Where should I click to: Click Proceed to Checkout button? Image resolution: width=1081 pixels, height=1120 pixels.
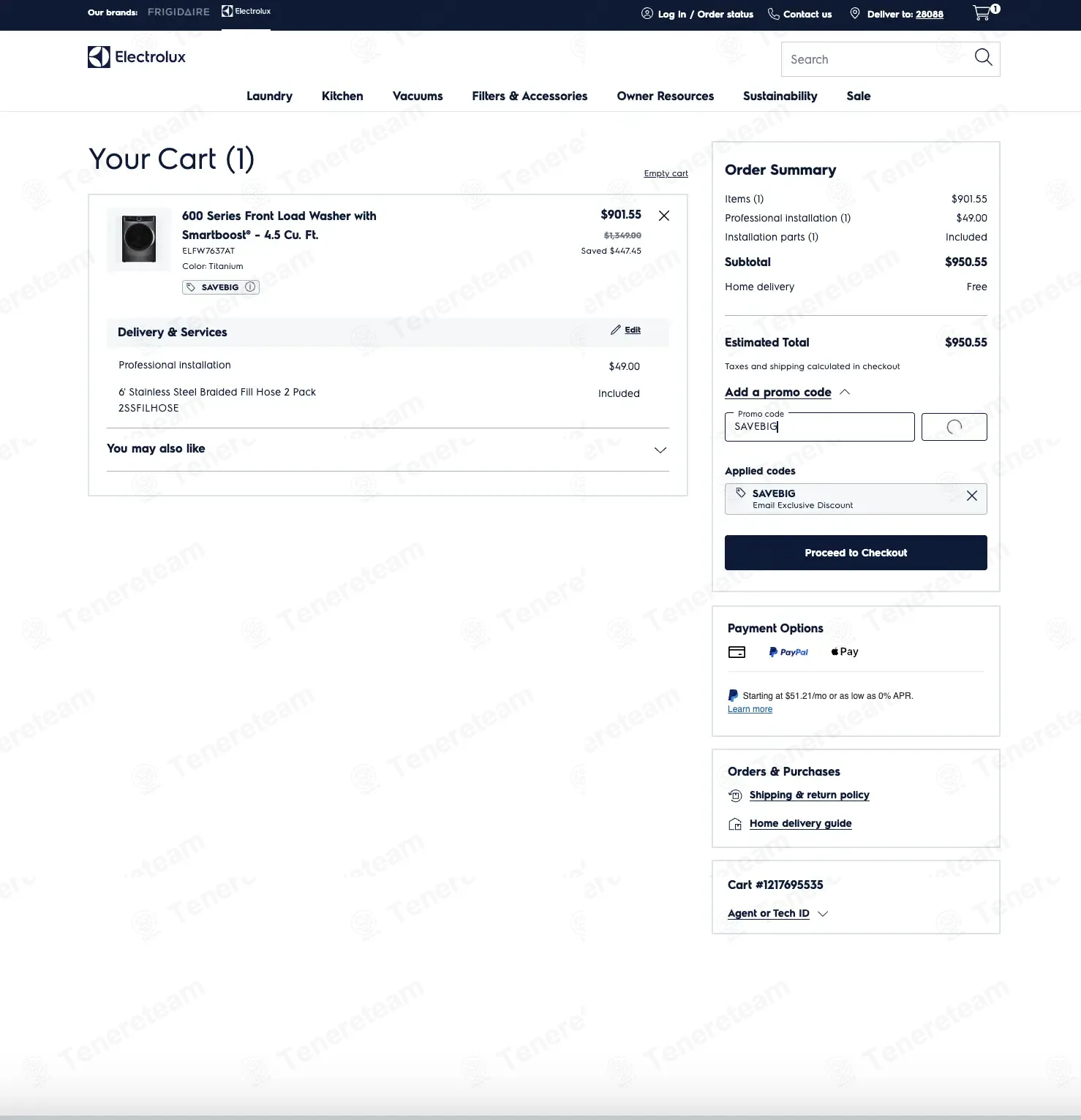click(856, 553)
